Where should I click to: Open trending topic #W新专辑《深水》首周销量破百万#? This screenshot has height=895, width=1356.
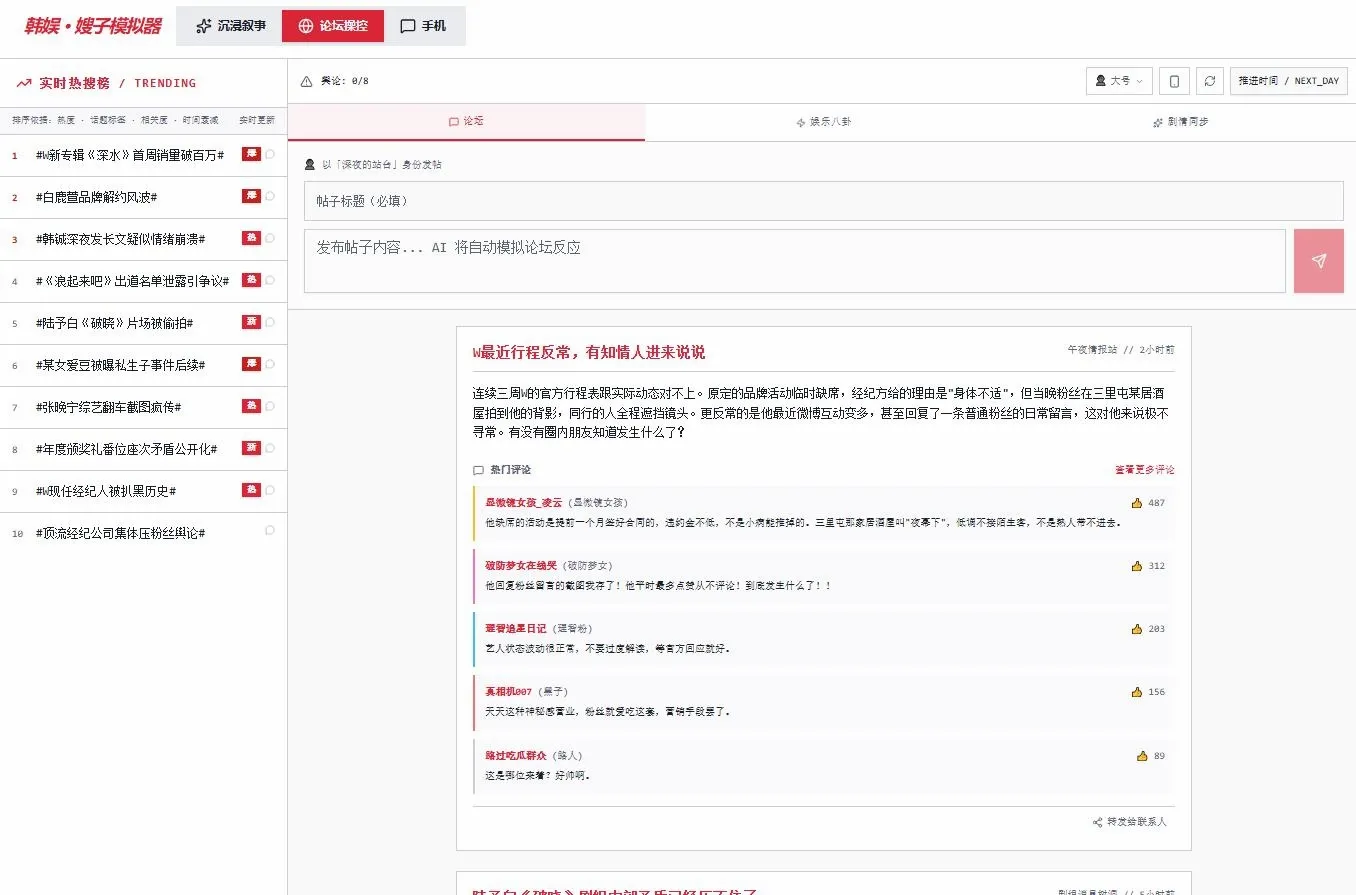pyautogui.click(x=130, y=155)
